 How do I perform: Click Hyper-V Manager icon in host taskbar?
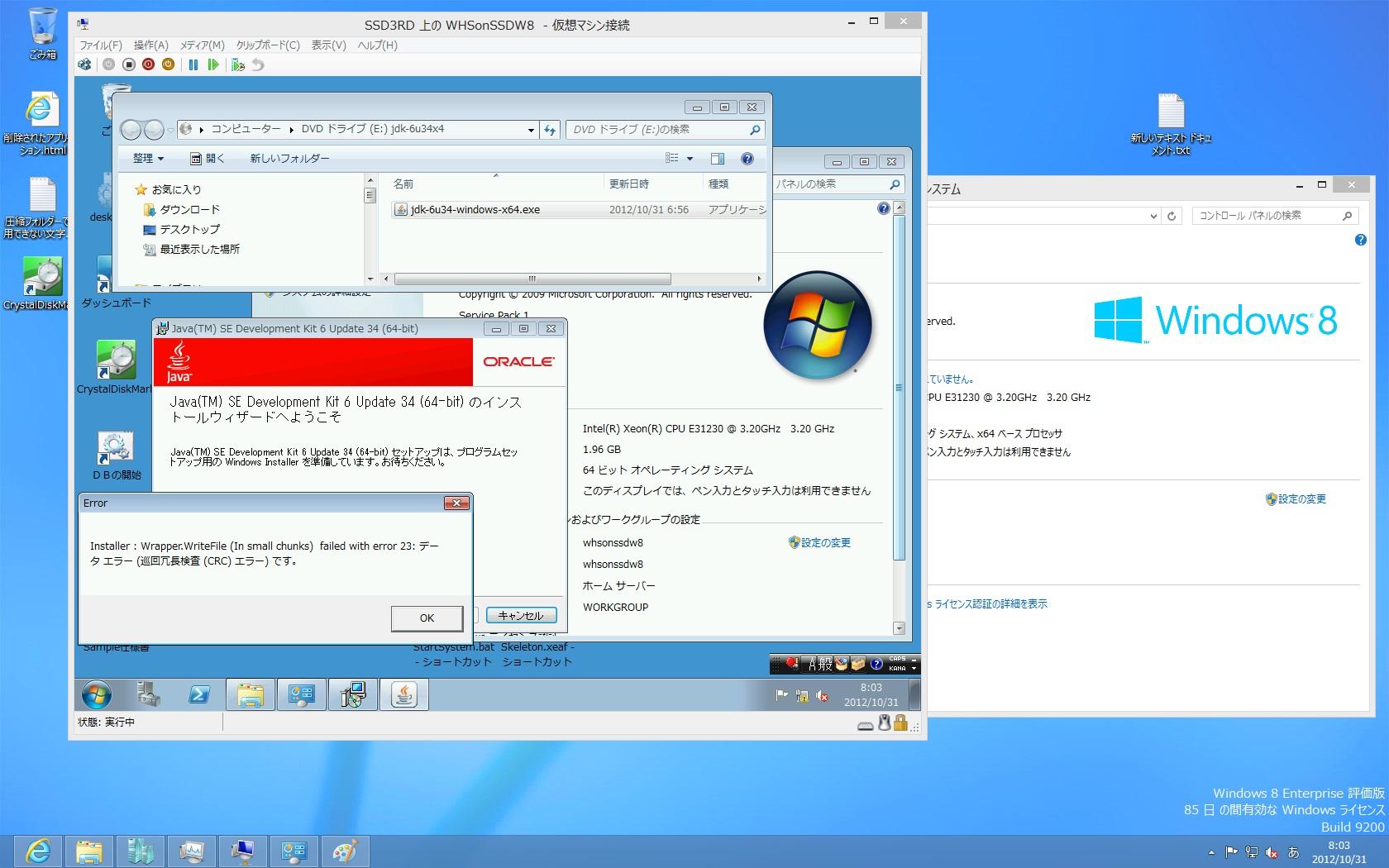[x=141, y=851]
